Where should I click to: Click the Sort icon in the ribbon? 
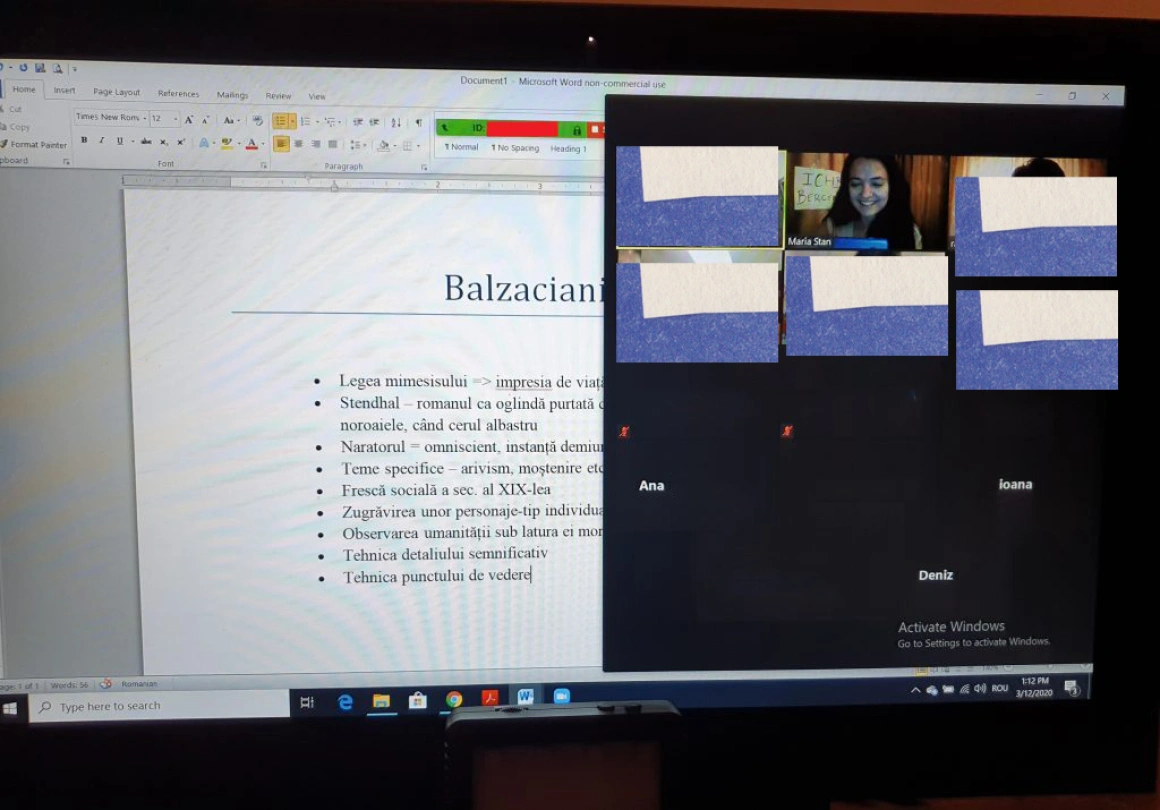pyautogui.click(x=396, y=122)
